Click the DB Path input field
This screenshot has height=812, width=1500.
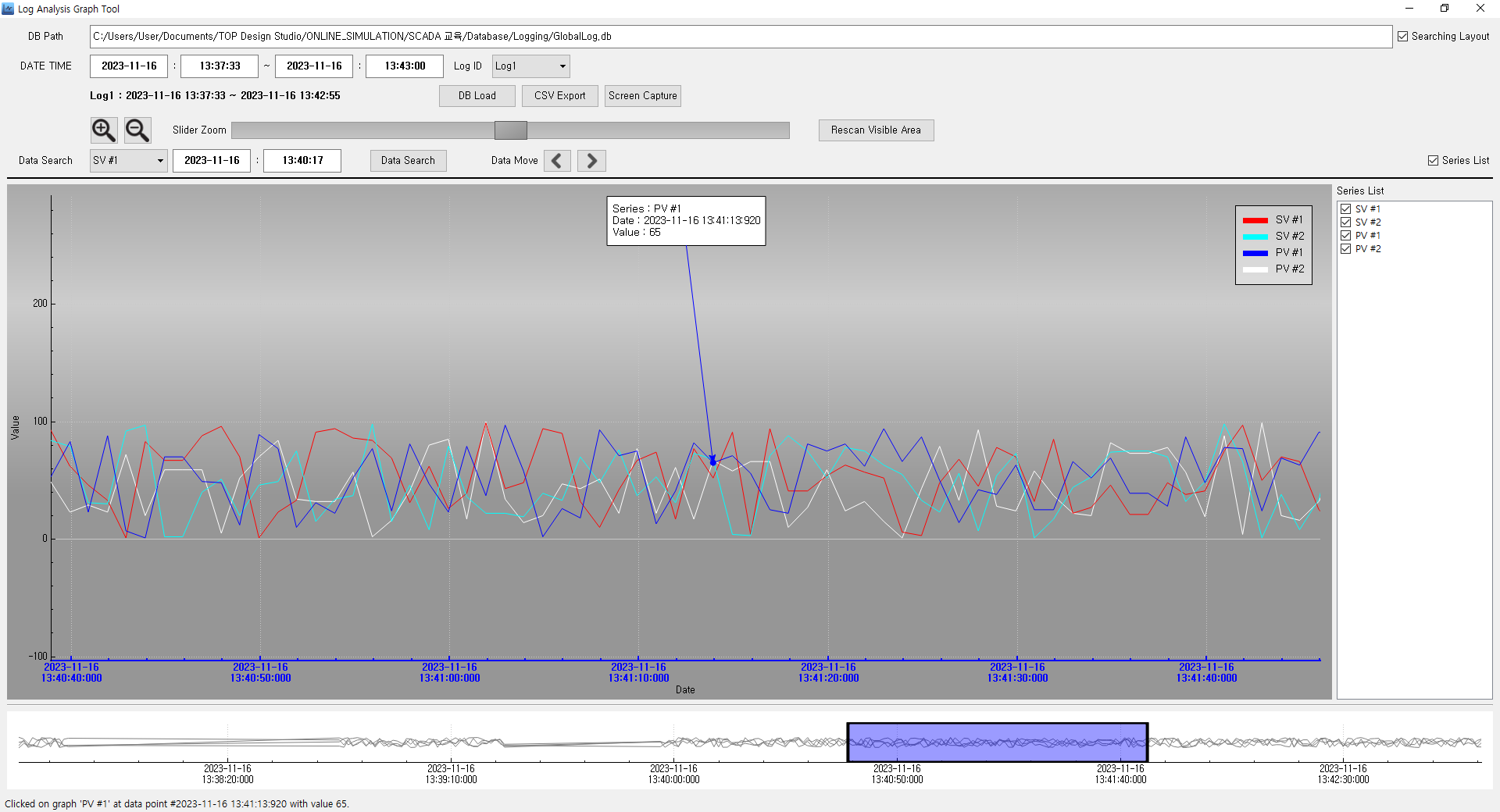coord(741,37)
